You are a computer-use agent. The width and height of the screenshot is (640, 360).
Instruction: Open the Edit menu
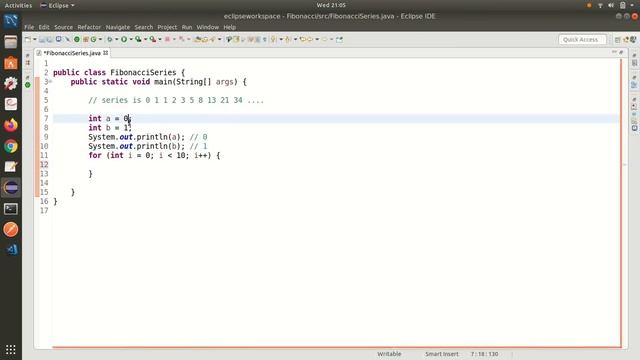[x=44, y=27]
